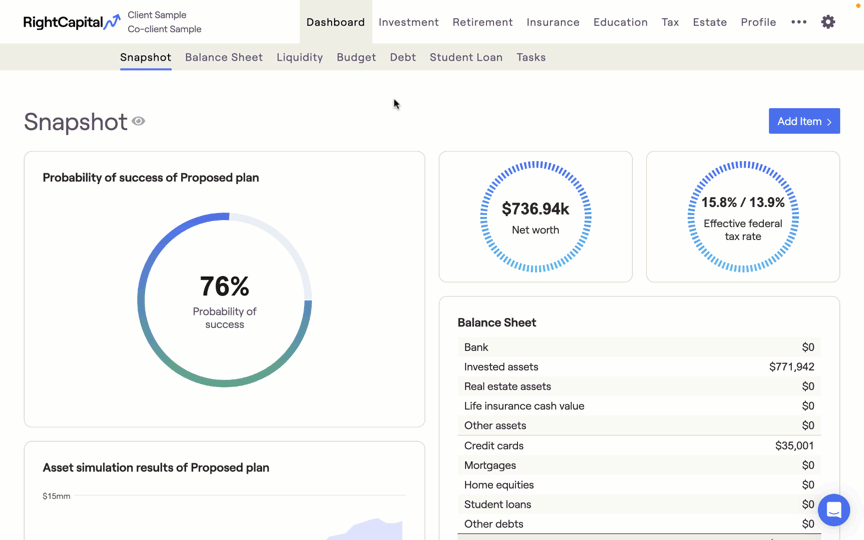The width and height of the screenshot is (864, 540).
Task: Click the Add Item button
Action: 804,121
